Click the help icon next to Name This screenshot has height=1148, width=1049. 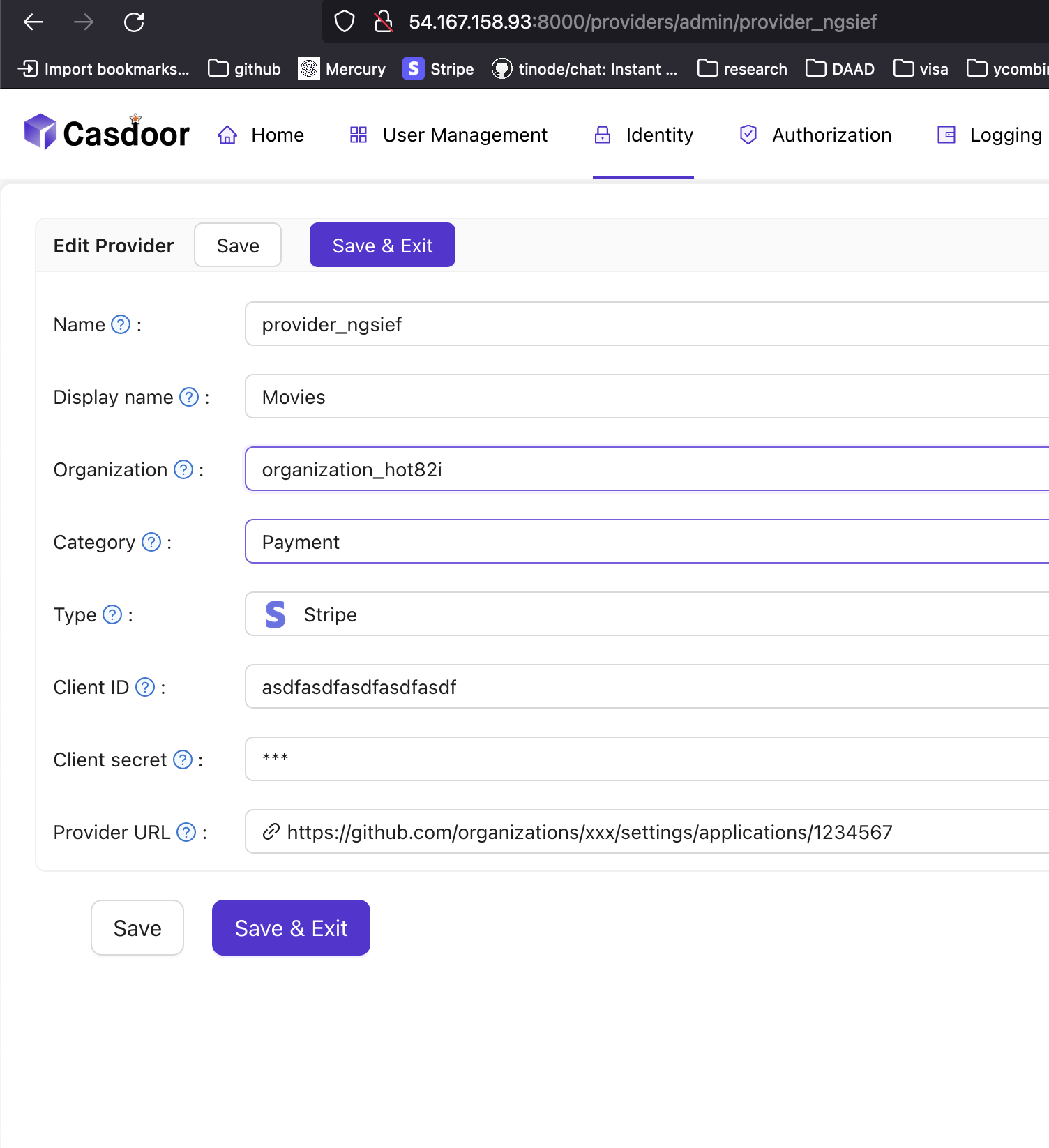(121, 324)
